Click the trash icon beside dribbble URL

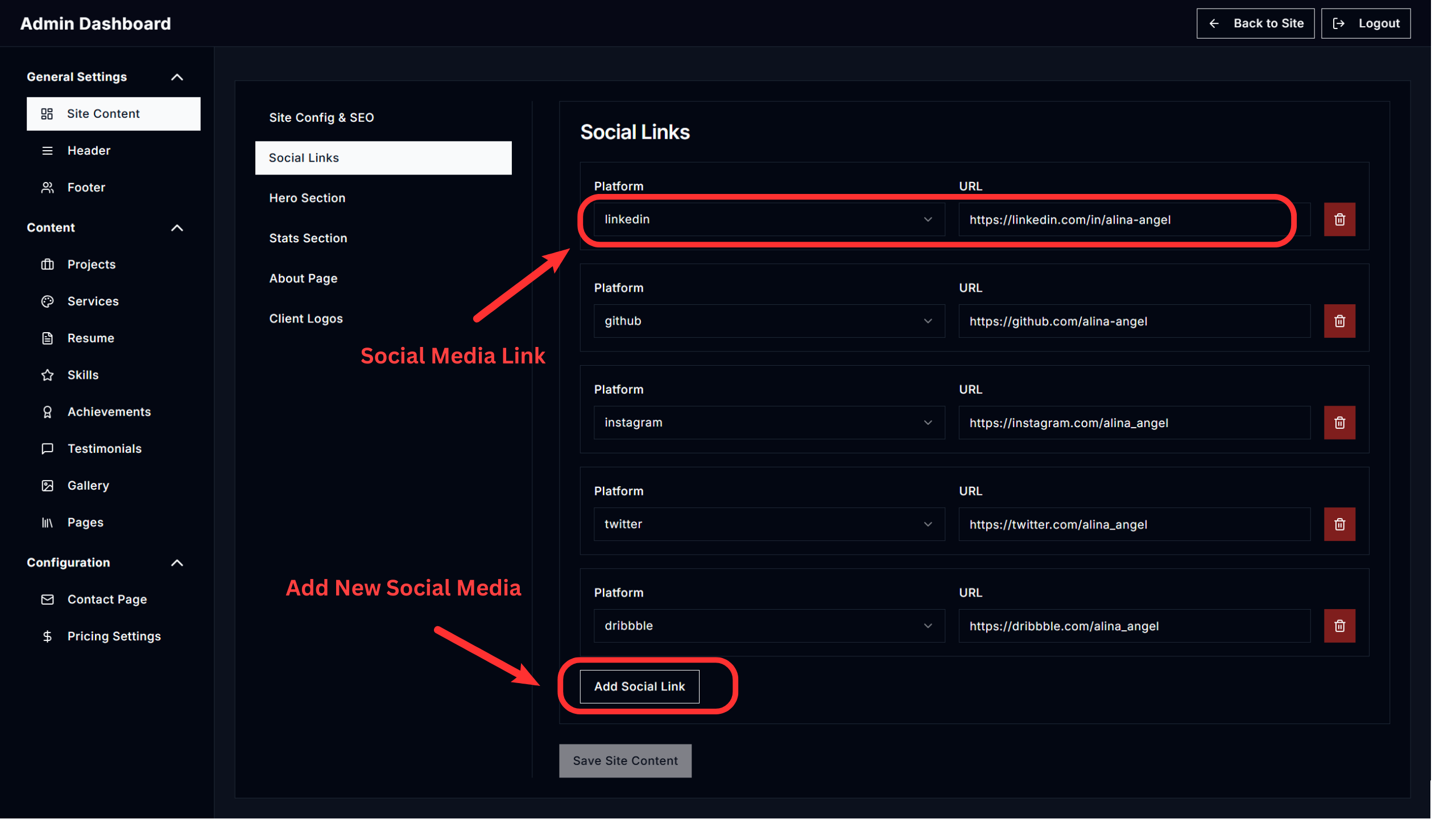point(1339,626)
